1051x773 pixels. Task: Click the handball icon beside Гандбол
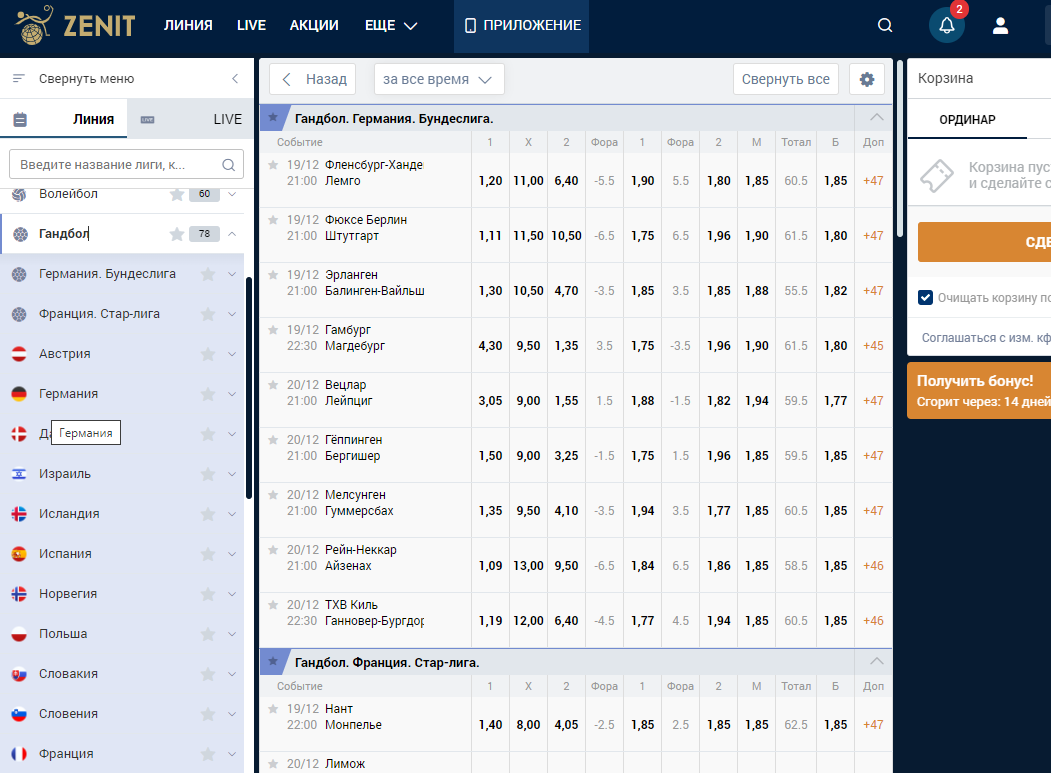[x=21, y=234]
